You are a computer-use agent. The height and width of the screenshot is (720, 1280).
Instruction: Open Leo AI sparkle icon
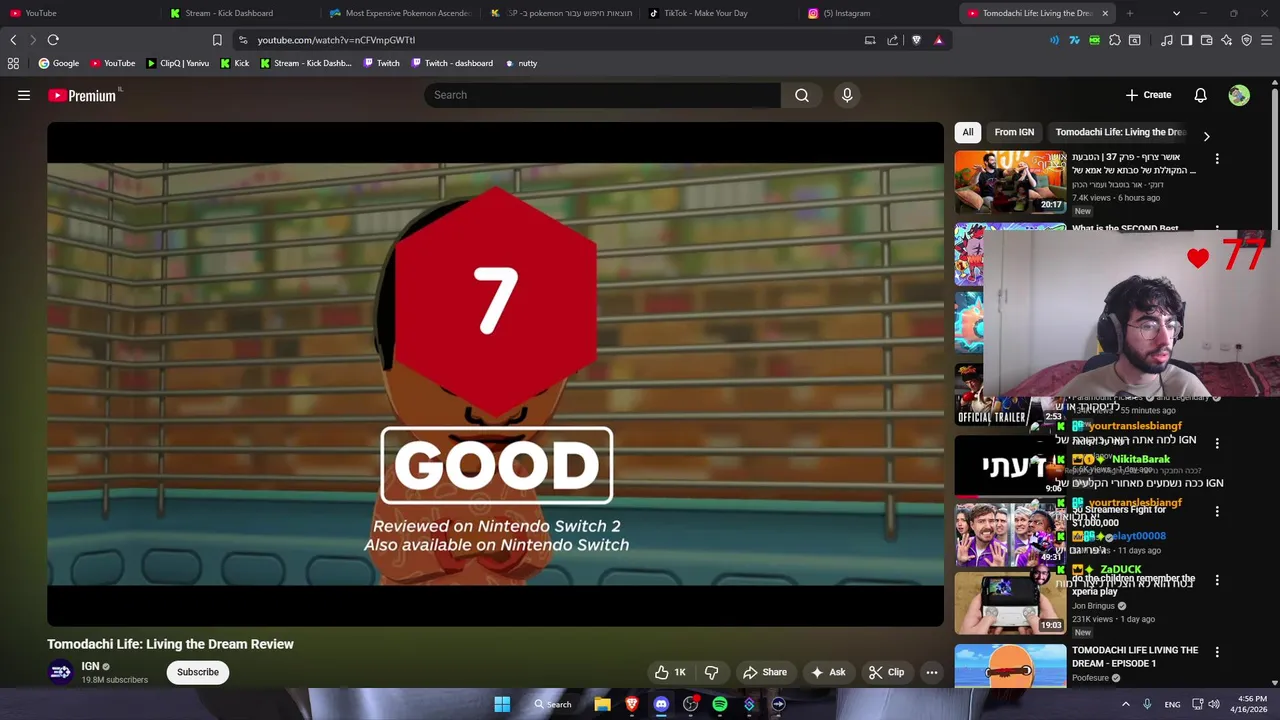coord(1227,40)
